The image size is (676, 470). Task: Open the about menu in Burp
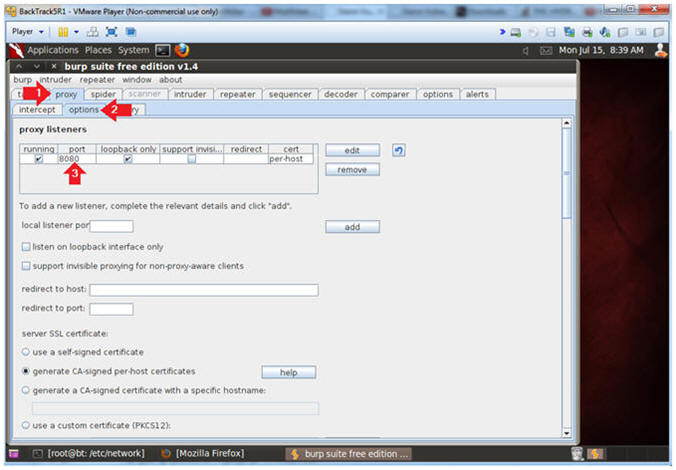tap(171, 80)
